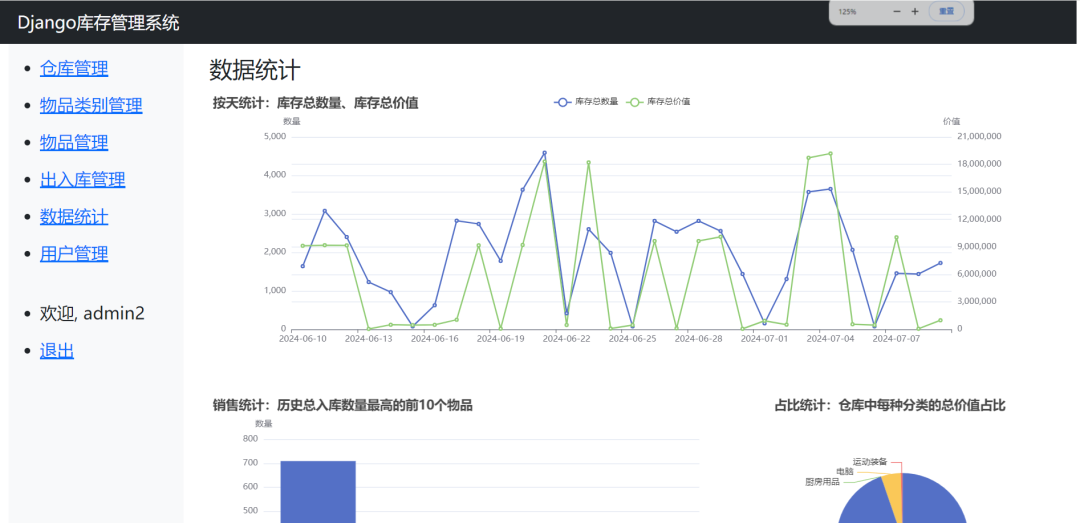Click the tallest blue bar in bar chart

point(318,492)
